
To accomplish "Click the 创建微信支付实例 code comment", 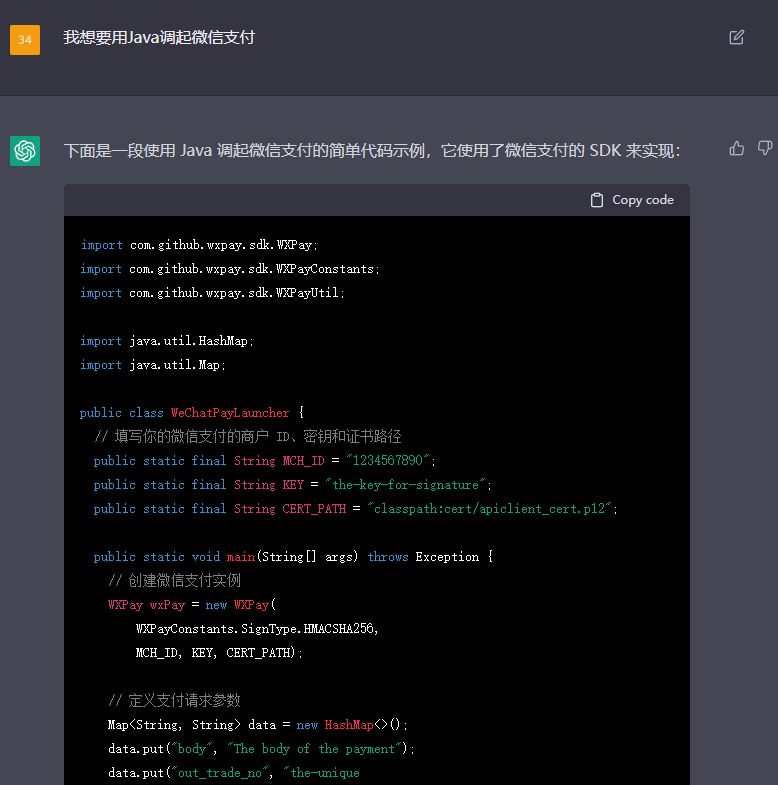I will (x=174, y=581).
